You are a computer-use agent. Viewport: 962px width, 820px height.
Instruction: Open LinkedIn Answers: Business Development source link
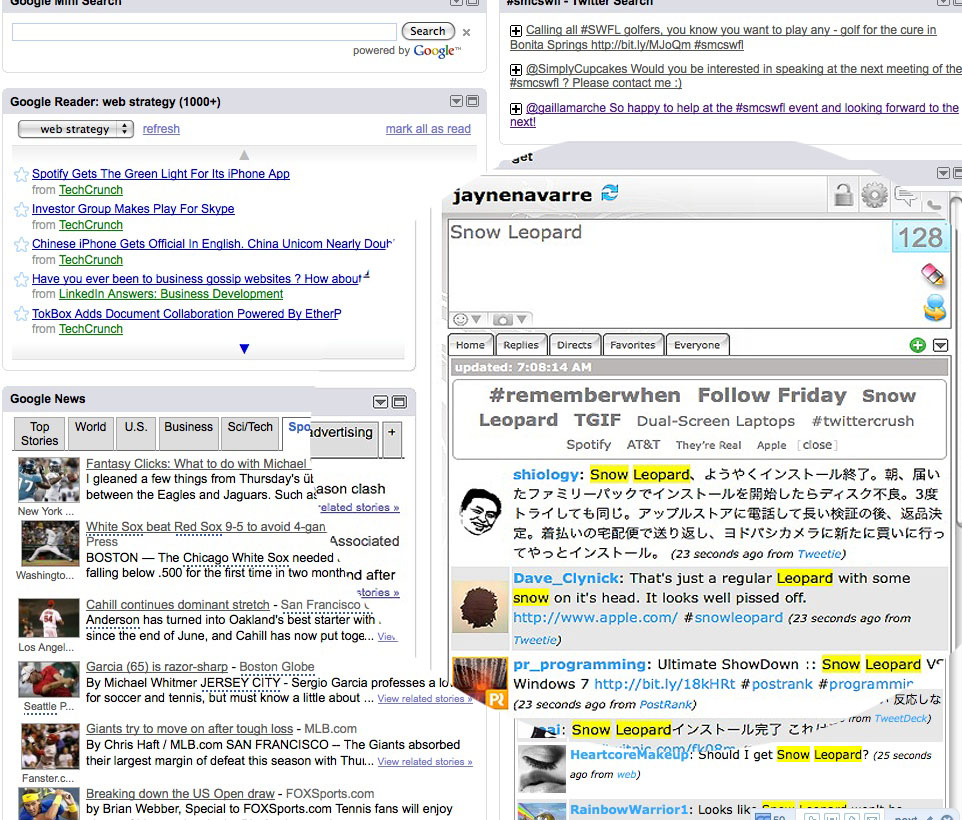[x=171, y=294]
